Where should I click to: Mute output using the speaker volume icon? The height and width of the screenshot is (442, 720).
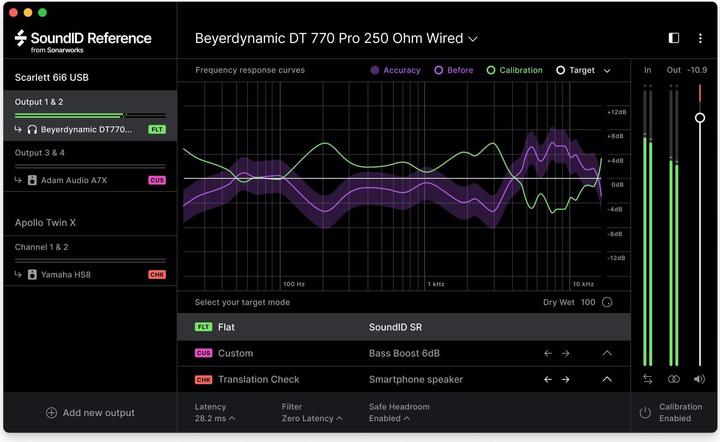[699, 379]
